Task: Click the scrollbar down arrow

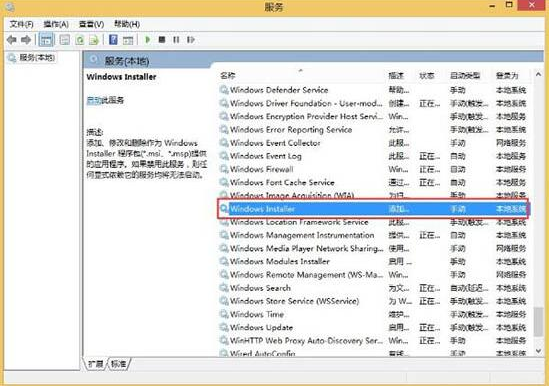Action: [x=538, y=351]
